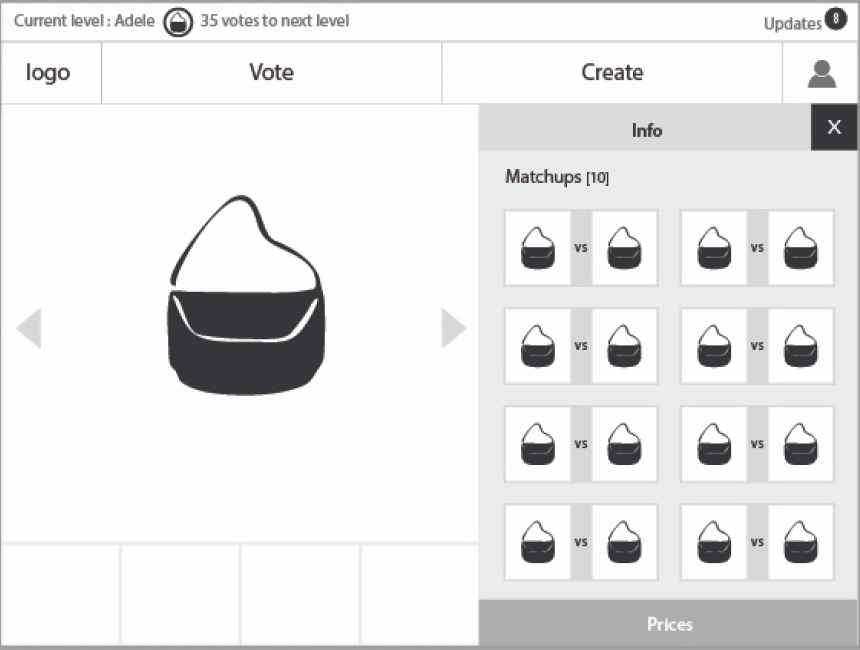Go to previous bag with left arrow
This screenshot has width=860, height=650.
pyautogui.click(x=29, y=328)
